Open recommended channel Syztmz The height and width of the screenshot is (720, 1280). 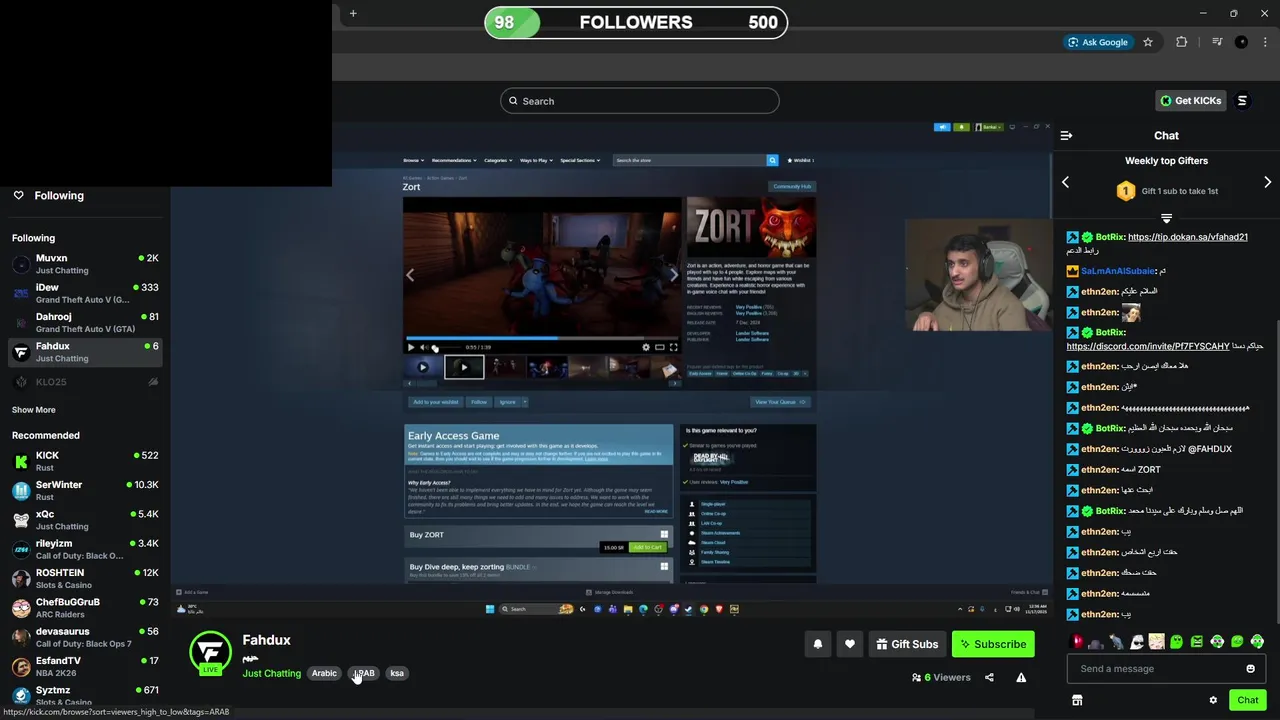pos(85,695)
